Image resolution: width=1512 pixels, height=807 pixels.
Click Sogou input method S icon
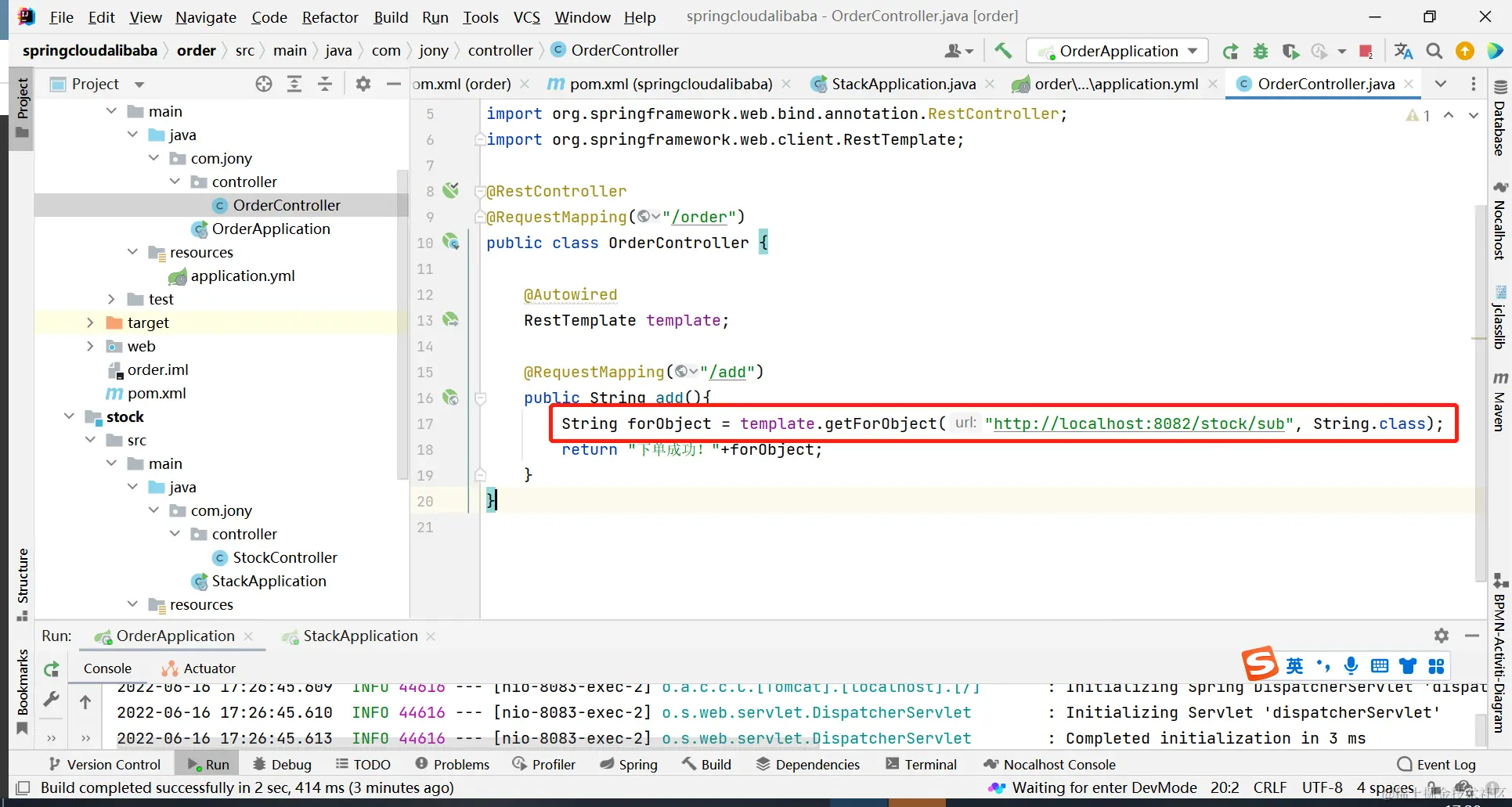tap(1261, 665)
